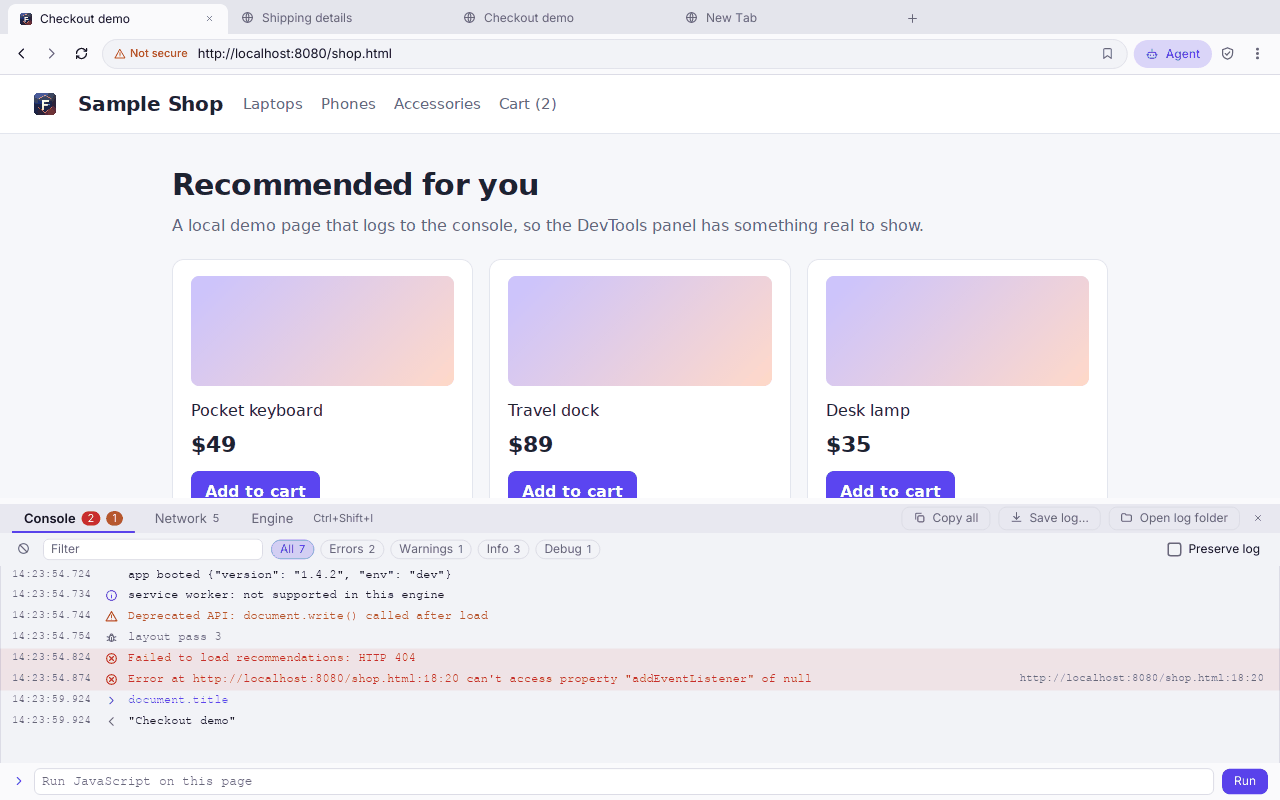Viewport: 1280px width, 800px height.
Task: Bookmark this page with bookmark icon
Action: 1107,54
